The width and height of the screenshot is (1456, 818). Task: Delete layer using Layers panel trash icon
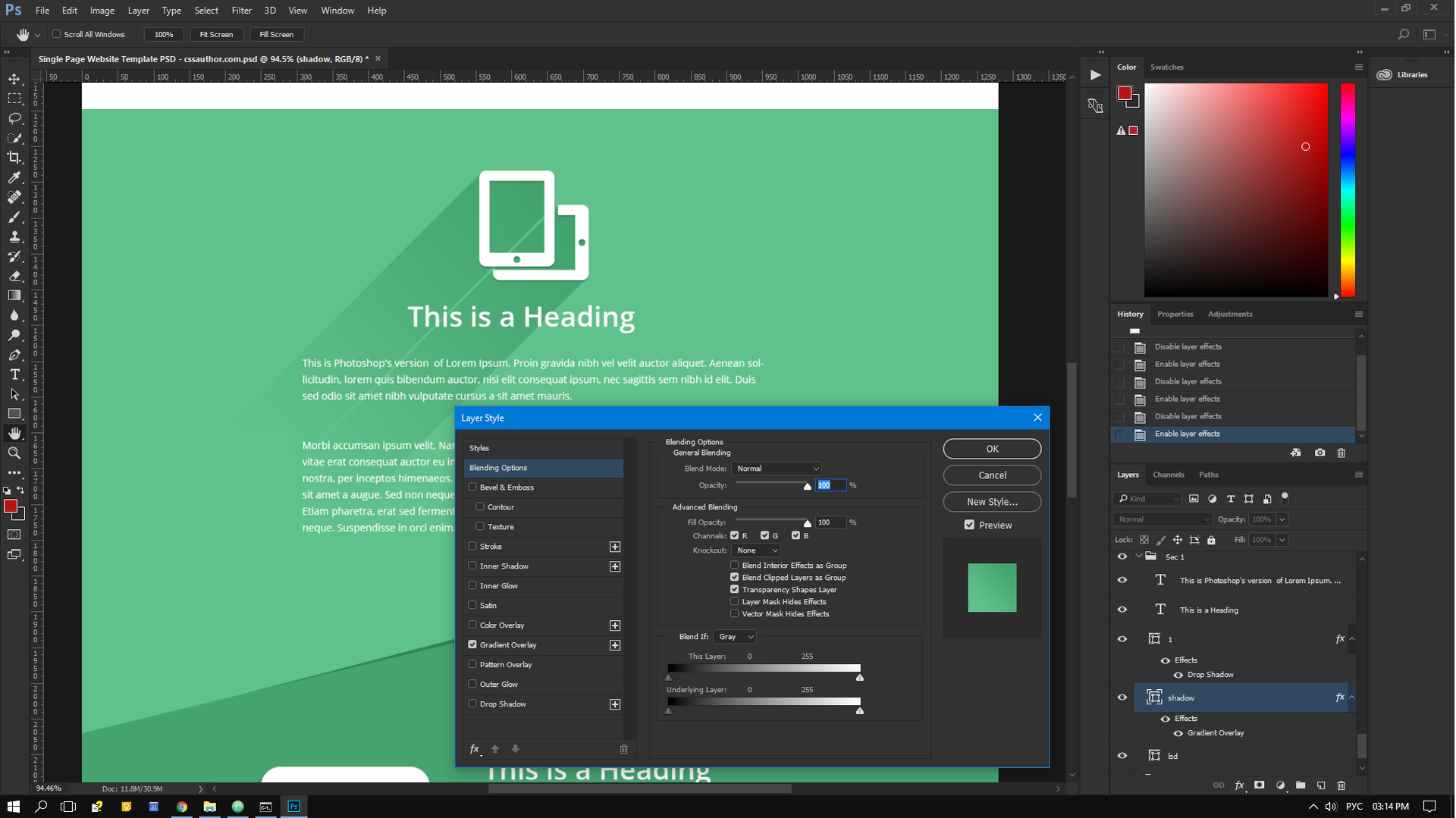(x=1341, y=785)
